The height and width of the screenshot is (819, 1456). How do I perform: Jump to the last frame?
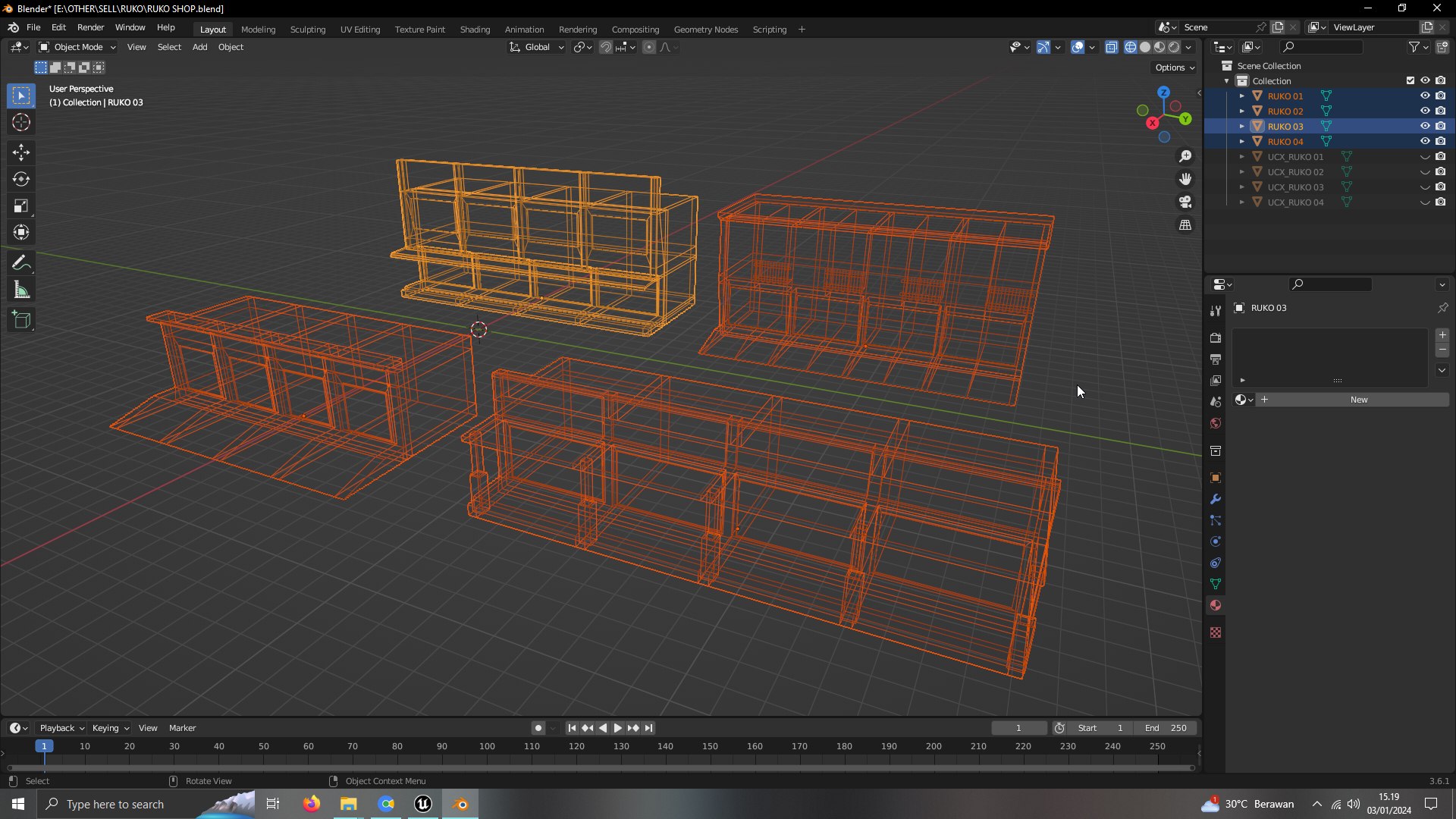pos(648,728)
